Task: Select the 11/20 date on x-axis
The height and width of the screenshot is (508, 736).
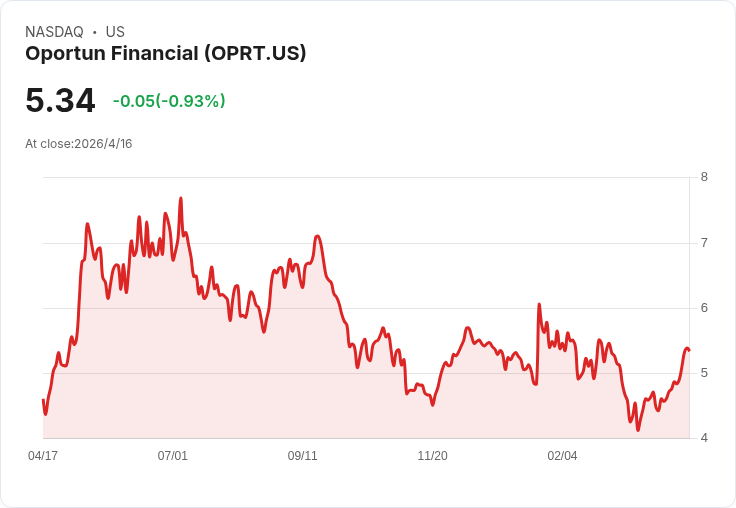Action: (x=432, y=456)
